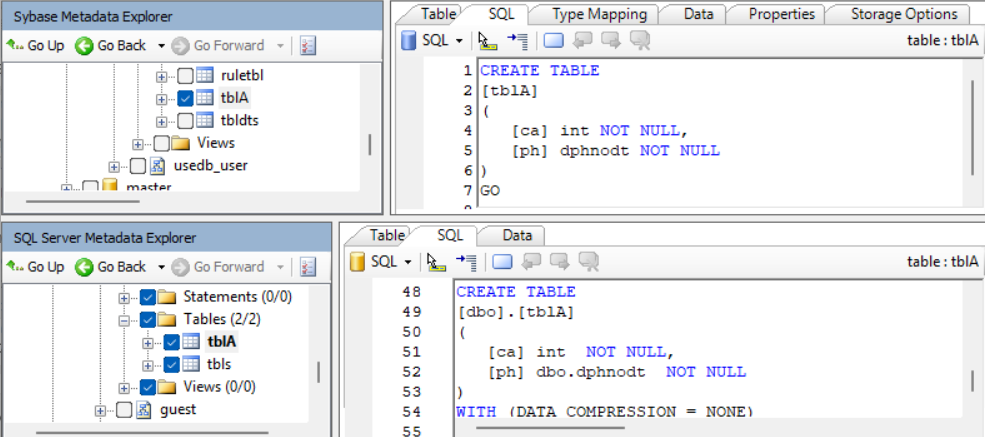The width and height of the screenshot is (985, 437).
Task: Click clear bookmarks icon in SQL Server SQL toolbar
Action: point(588,261)
